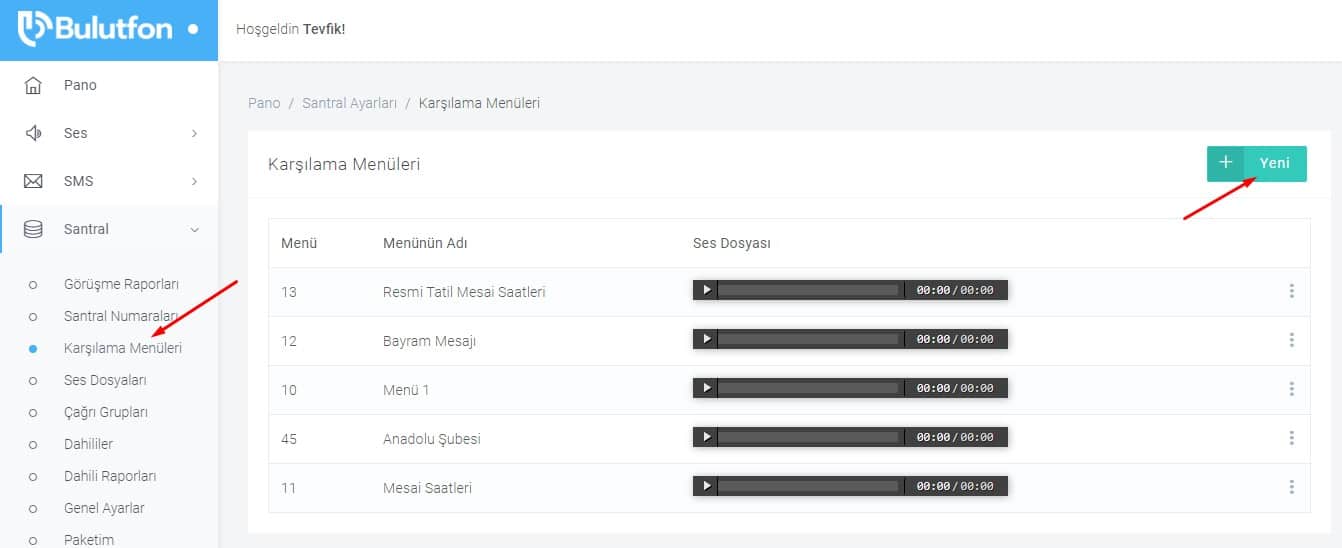
Task: Click the Ses speaker icon
Action: 33,133
